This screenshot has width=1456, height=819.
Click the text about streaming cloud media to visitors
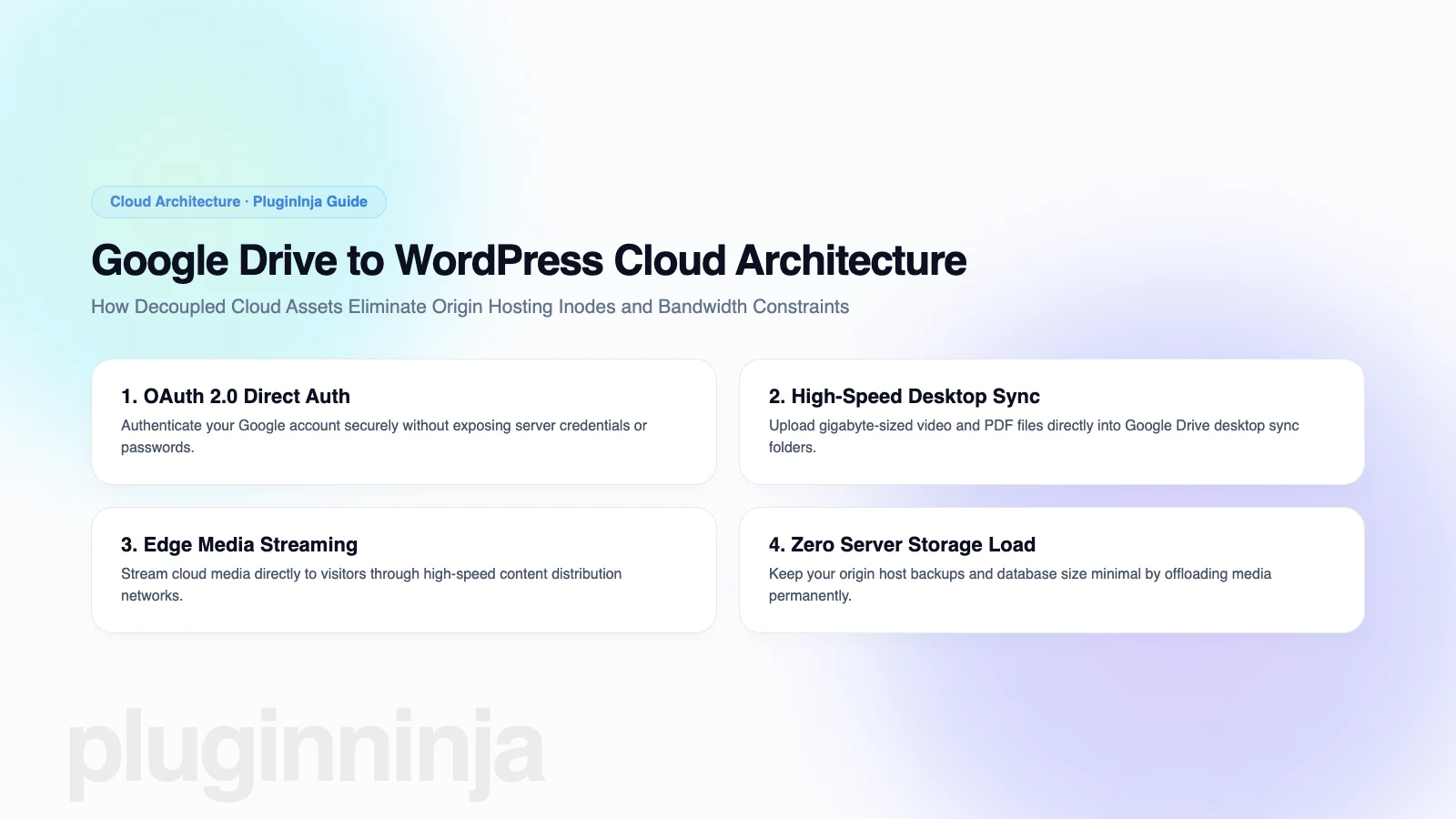pos(371,585)
